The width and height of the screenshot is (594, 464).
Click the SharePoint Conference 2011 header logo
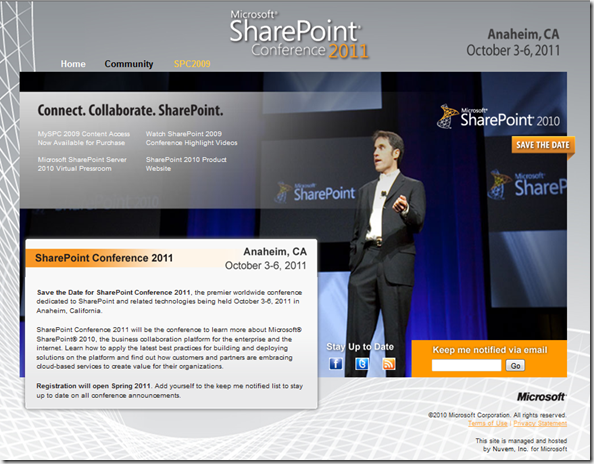pos(299,35)
